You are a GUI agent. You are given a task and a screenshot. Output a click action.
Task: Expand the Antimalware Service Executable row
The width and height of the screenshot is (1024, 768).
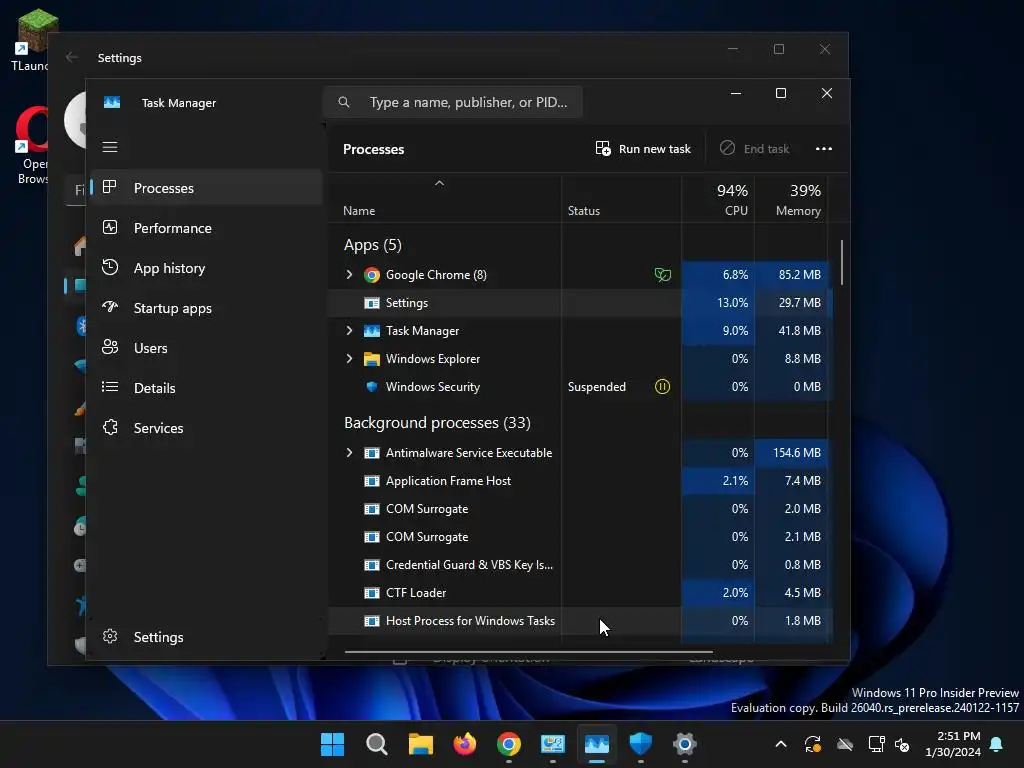point(349,453)
